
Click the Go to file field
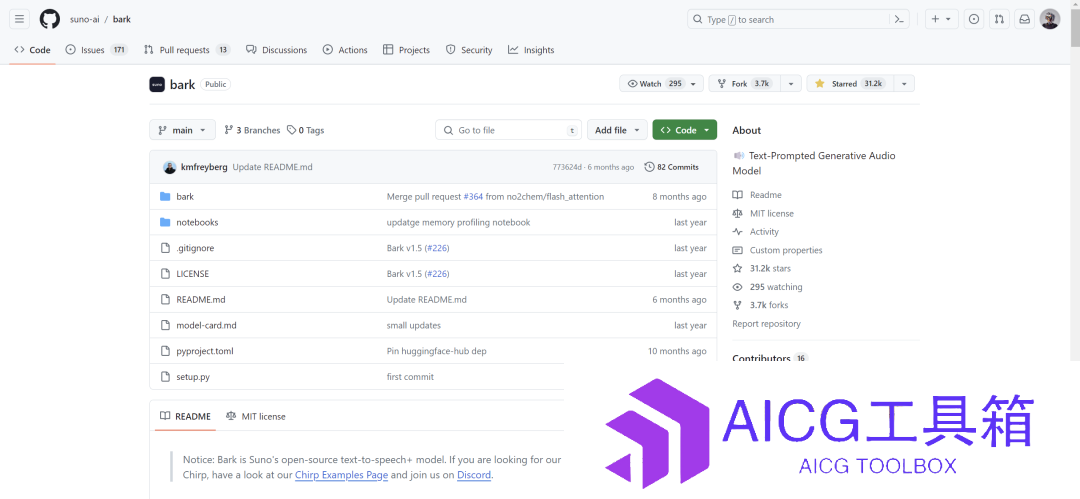coord(508,130)
